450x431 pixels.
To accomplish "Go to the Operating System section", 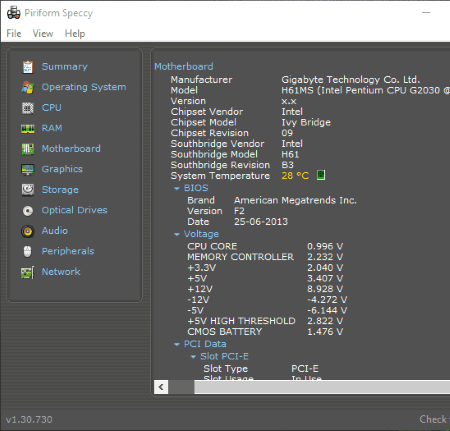I will 84,87.
